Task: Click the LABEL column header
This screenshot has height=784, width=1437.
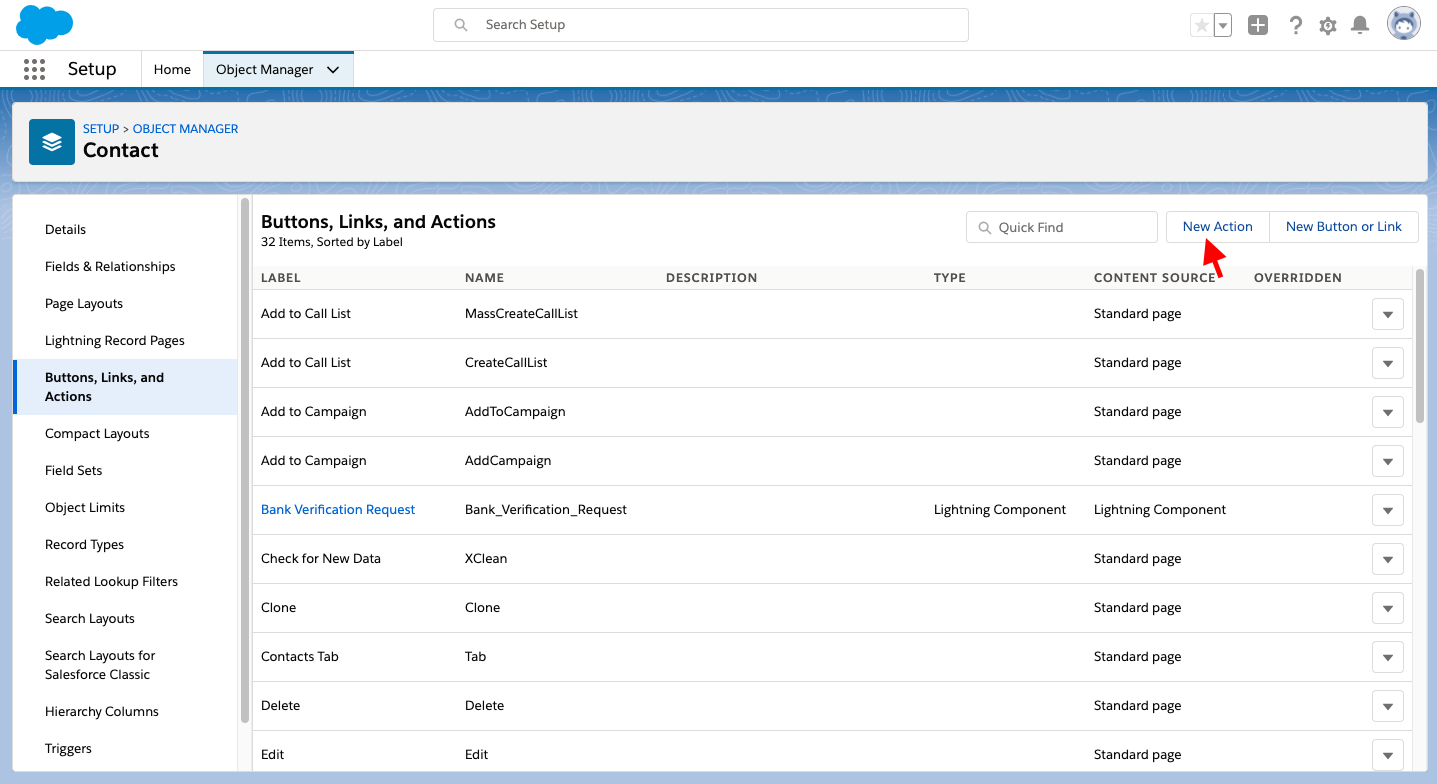Action: tap(281, 278)
